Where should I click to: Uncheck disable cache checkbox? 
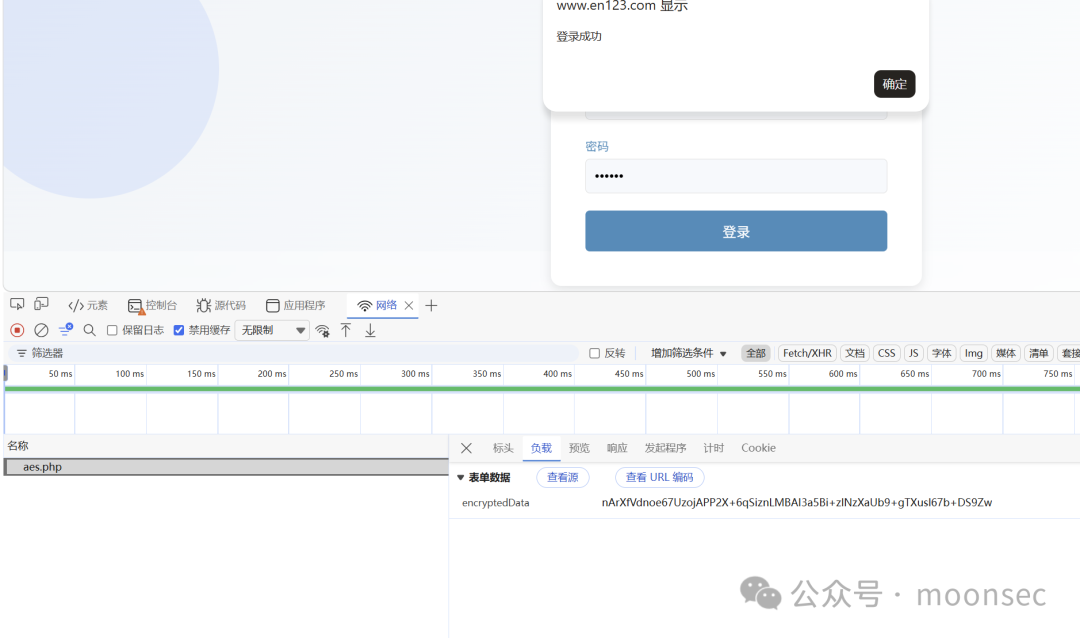(x=179, y=331)
